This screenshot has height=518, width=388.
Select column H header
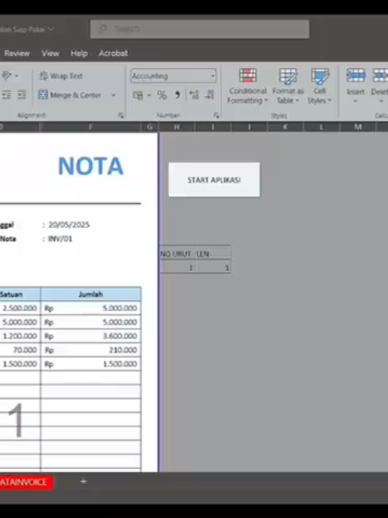pyautogui.click(x=177, y=127)
